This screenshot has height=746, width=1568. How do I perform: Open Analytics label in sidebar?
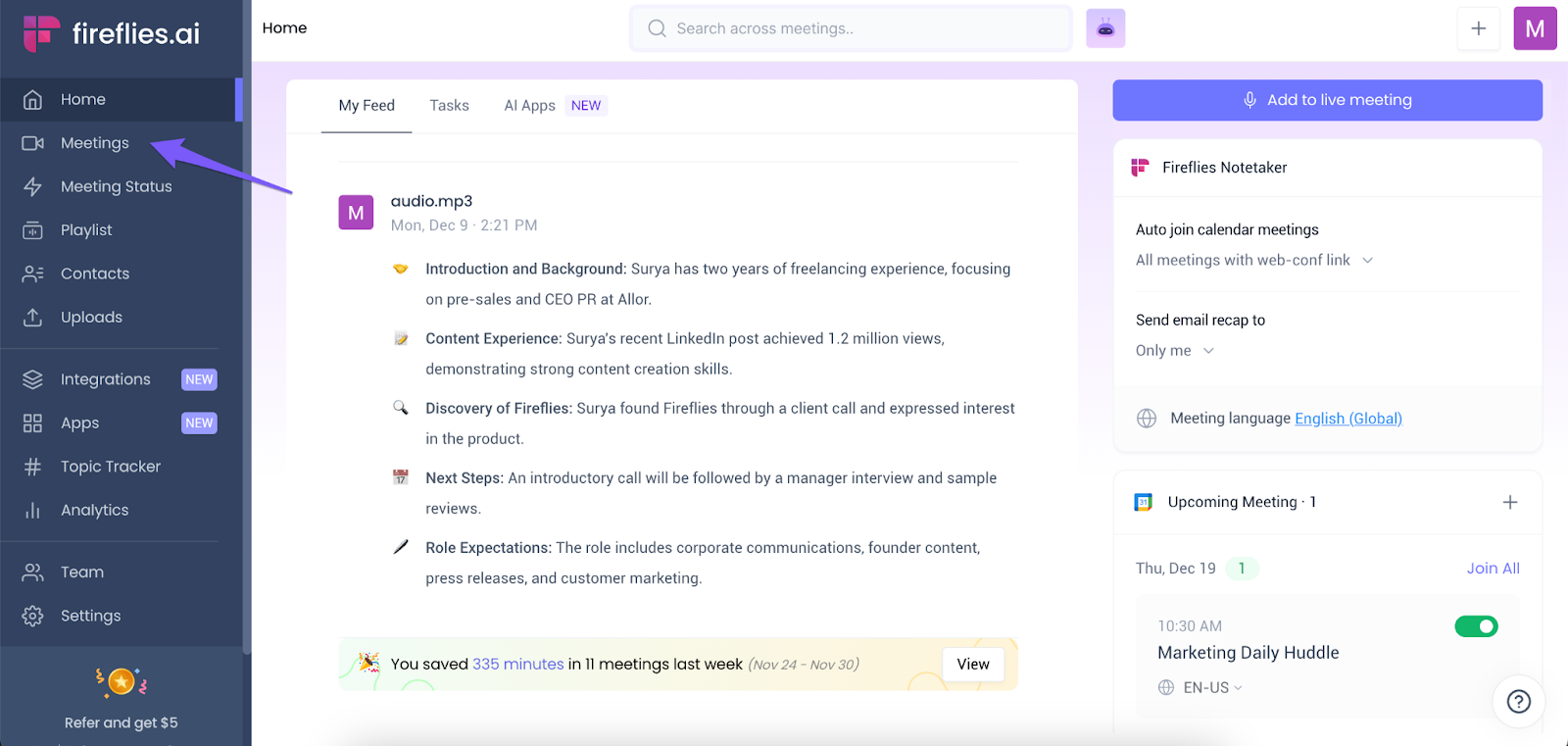94,510
